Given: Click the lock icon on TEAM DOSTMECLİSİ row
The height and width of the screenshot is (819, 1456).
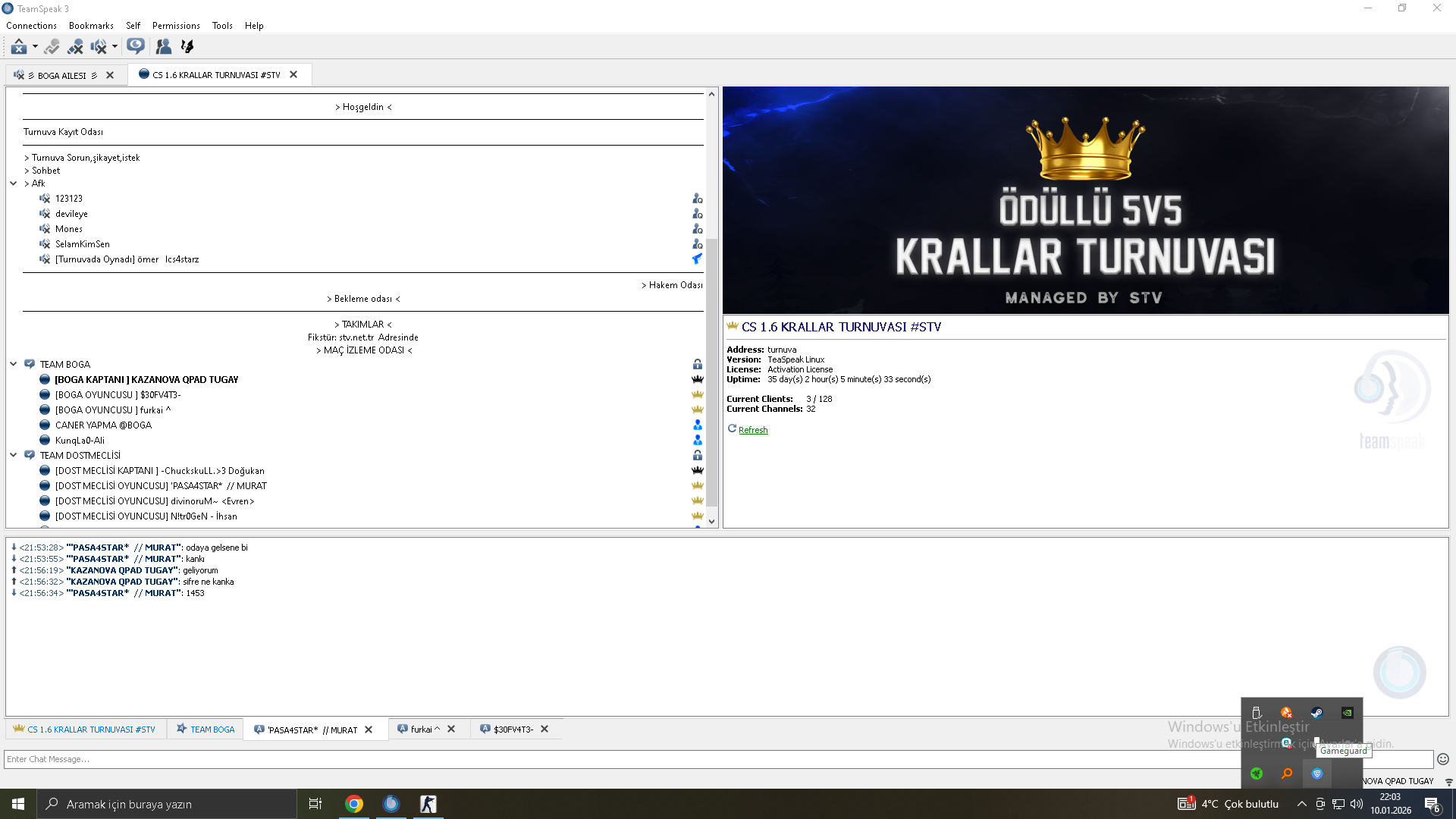Looking at the screenshot, I should pyautogui.click(x=698, y=456).
